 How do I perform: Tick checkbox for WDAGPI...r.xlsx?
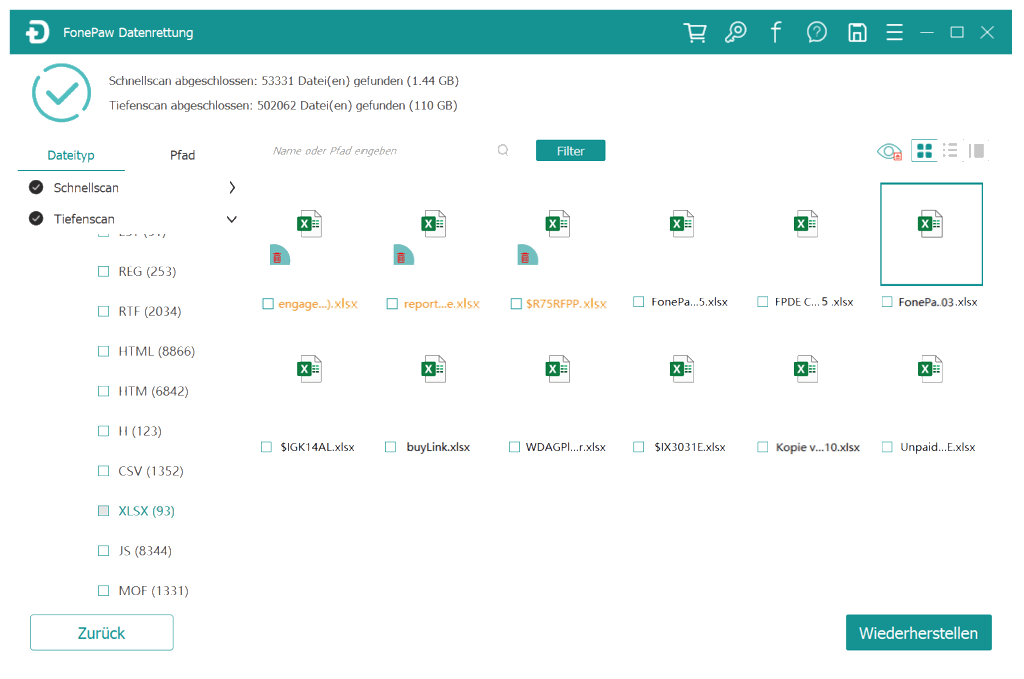(515, 447)
